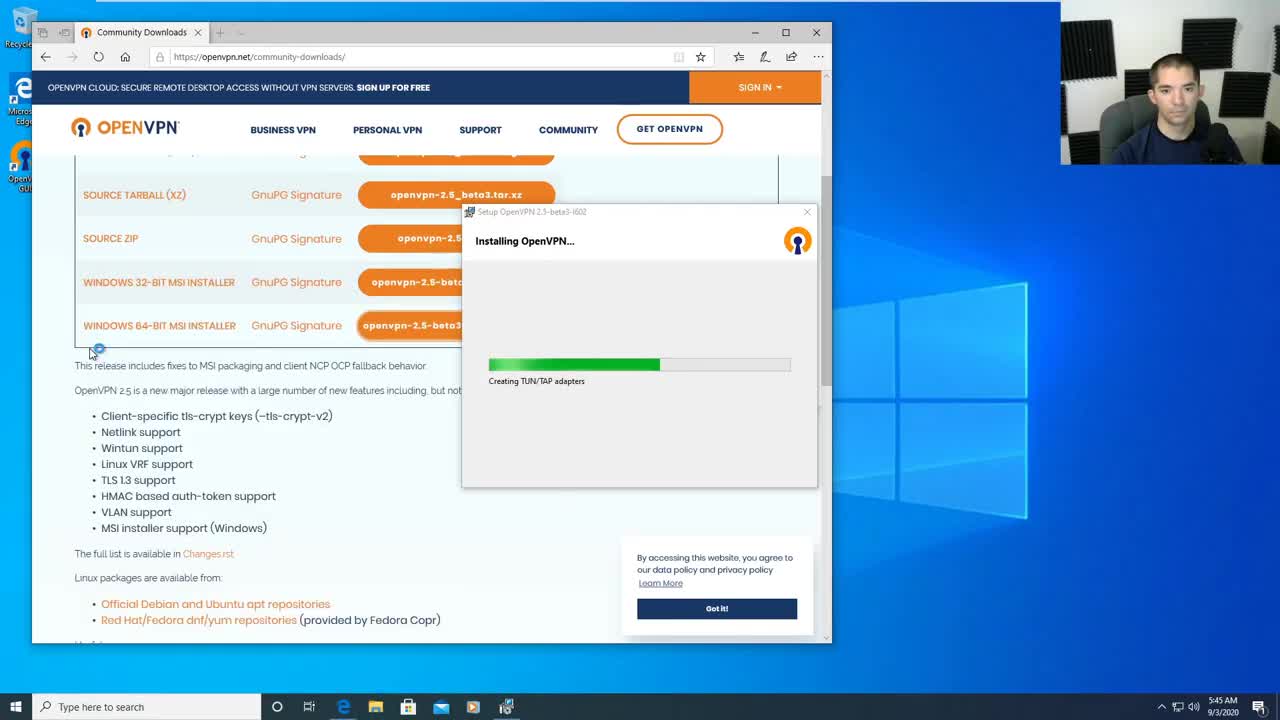Open the BUSINESS VPN menu
This screenshot has height=720, width=1280.
click(283, 130)
